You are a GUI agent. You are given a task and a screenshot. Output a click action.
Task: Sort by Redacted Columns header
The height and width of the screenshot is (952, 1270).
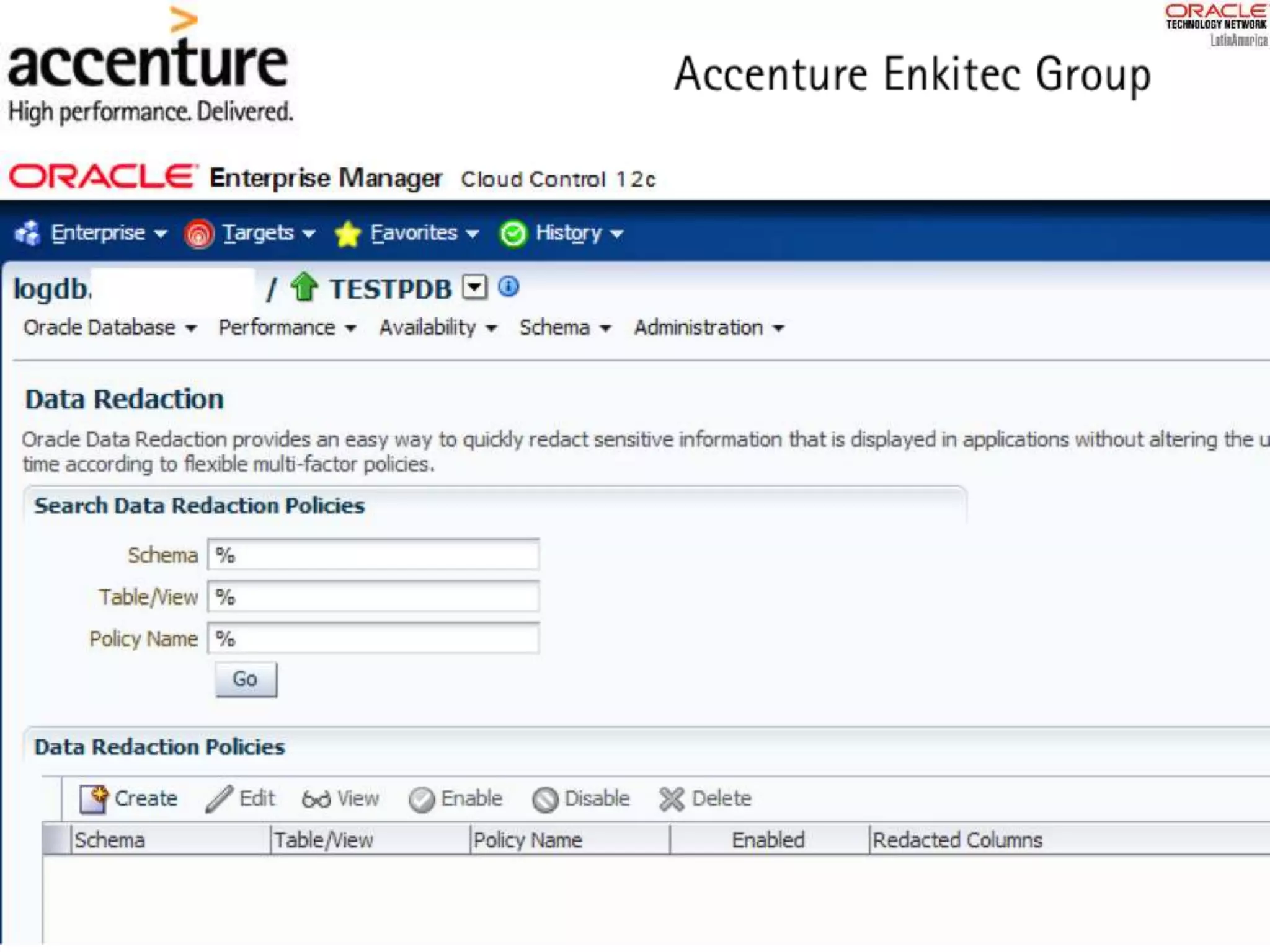pos(957,840)
